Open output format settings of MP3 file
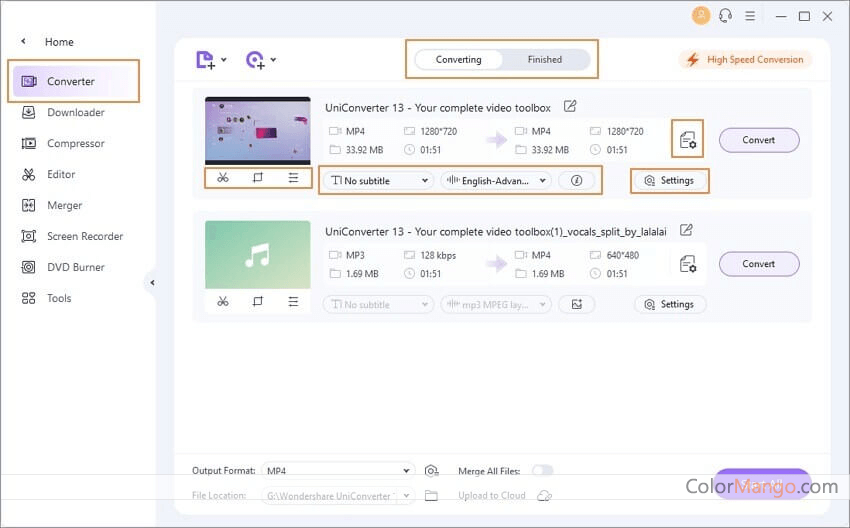Viewport: 850px width, 528px height. coord(687,264)
